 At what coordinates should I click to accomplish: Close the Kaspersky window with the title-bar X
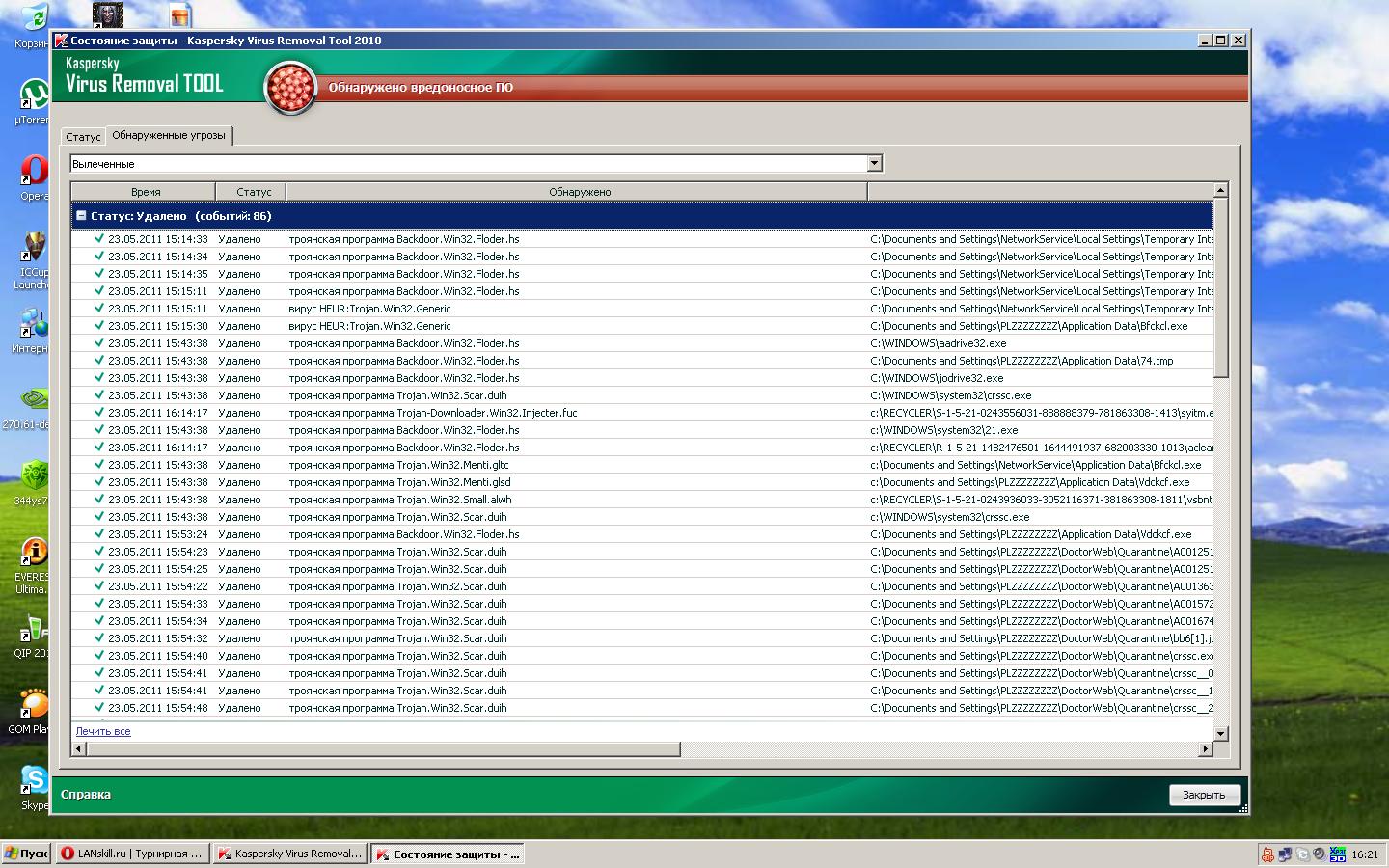point(1239,41)
